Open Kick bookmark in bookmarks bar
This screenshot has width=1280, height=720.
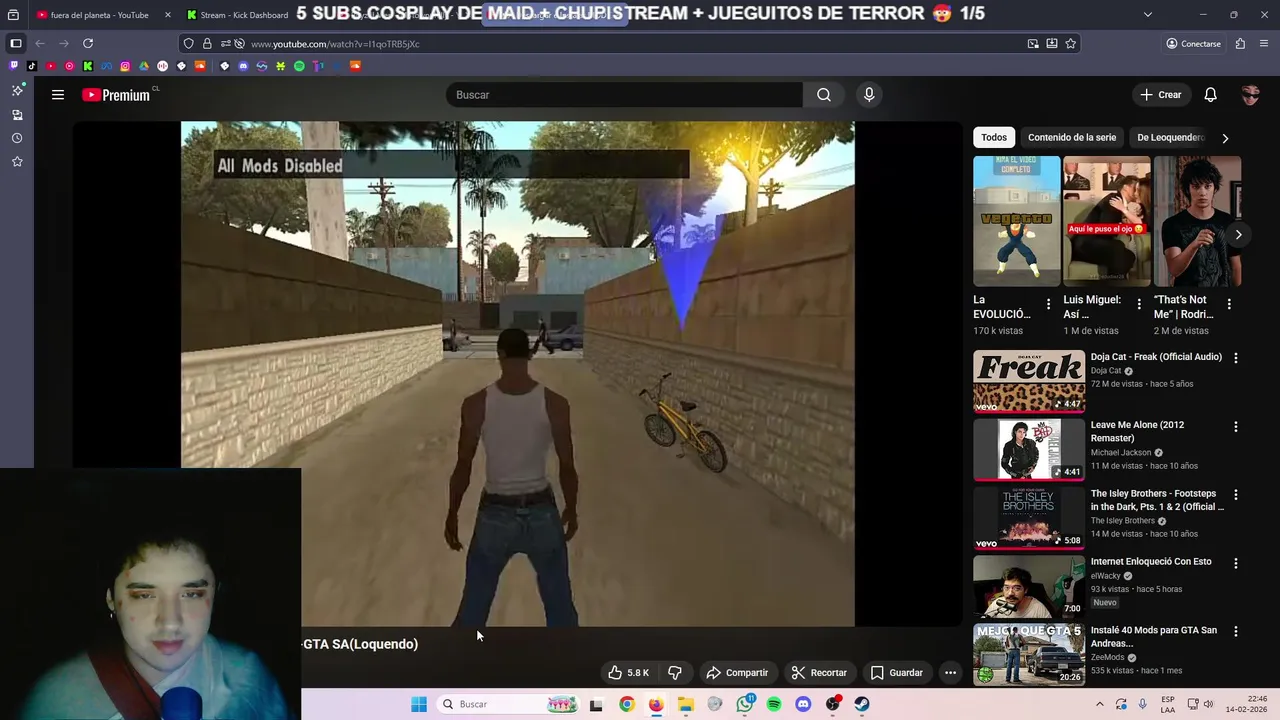tap(88, 66)
